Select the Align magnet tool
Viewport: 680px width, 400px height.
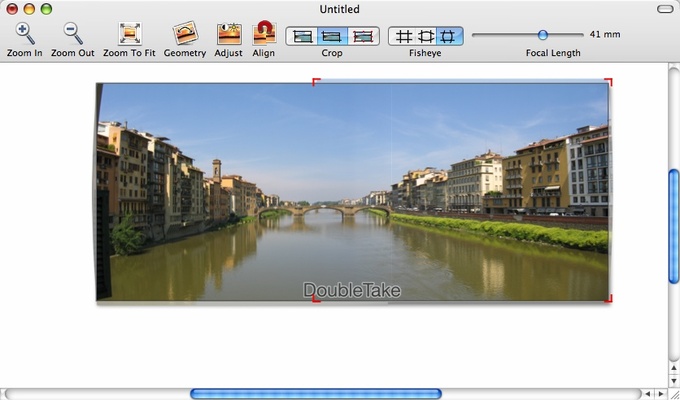point(264,34)
